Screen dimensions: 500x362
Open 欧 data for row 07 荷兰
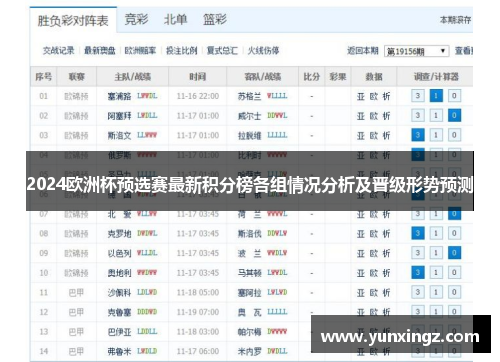[x=374, y=215]
